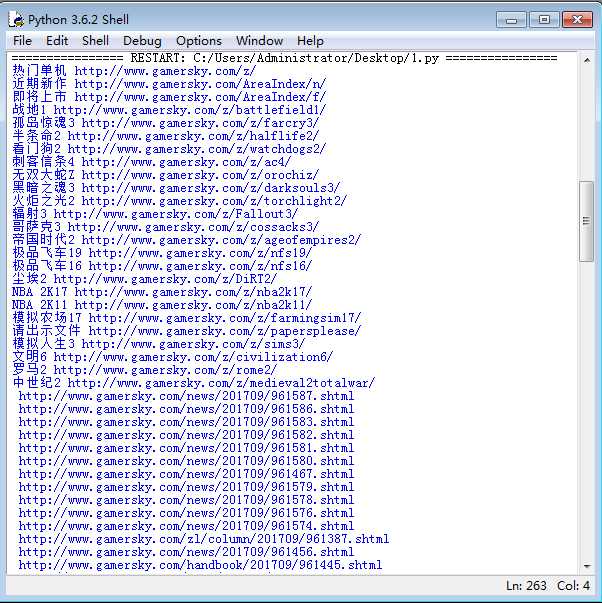Click the zl/column/201709/961387.shtml line
Viewport: 602px width, 603px height.
[x=204, y=539]
